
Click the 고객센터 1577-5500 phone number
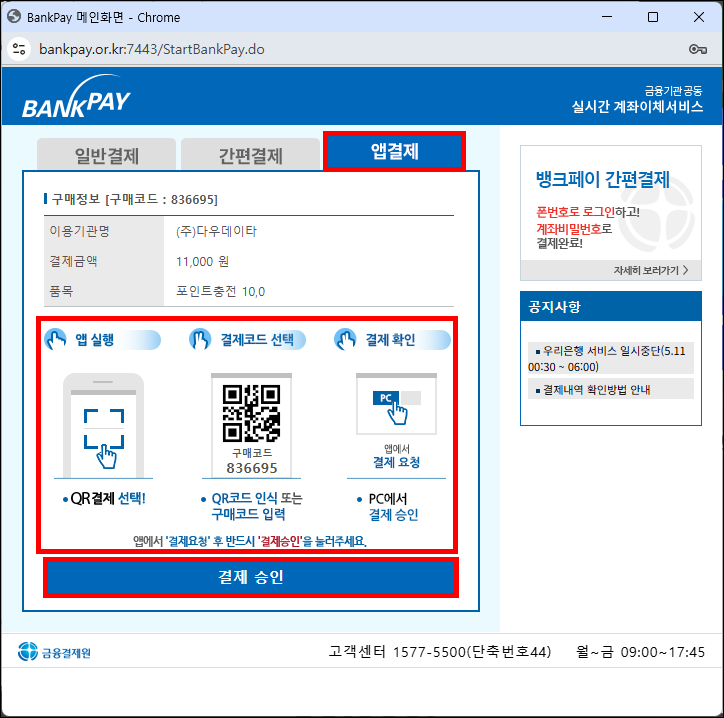point(440,652)
